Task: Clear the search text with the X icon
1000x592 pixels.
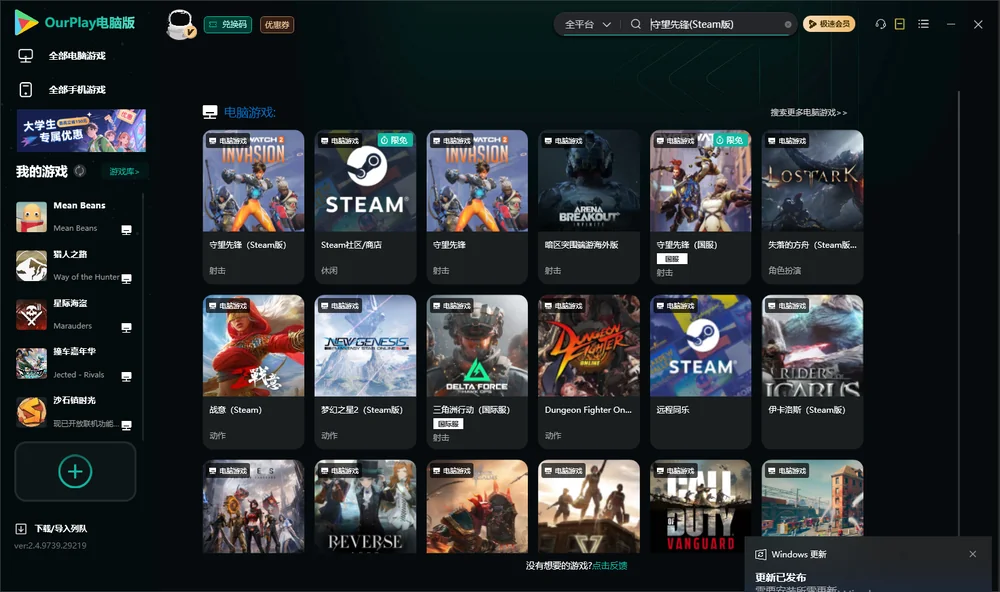Action: (x=788, y=24)
